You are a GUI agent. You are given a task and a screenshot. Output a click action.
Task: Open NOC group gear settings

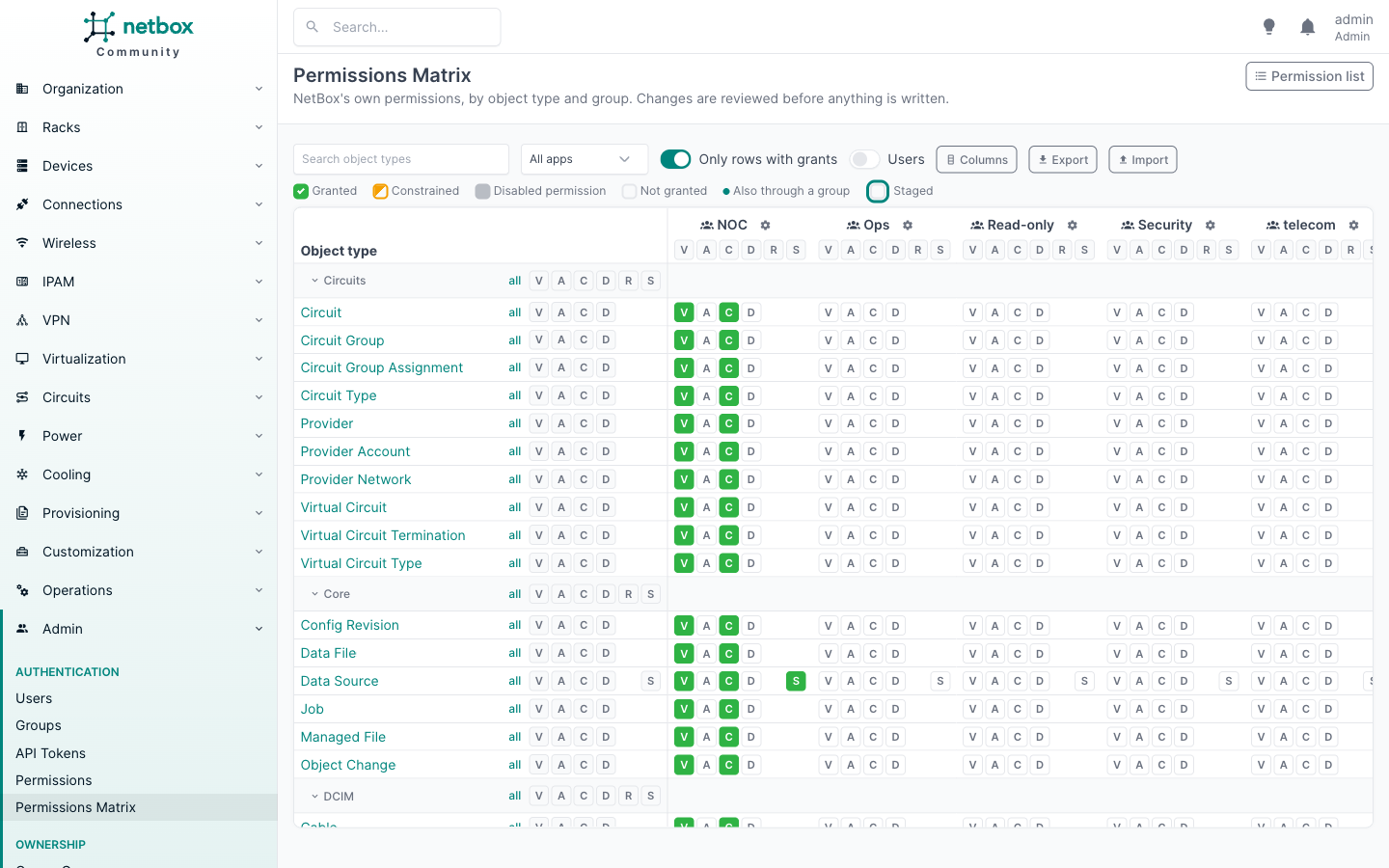click(x=766, y=226)
